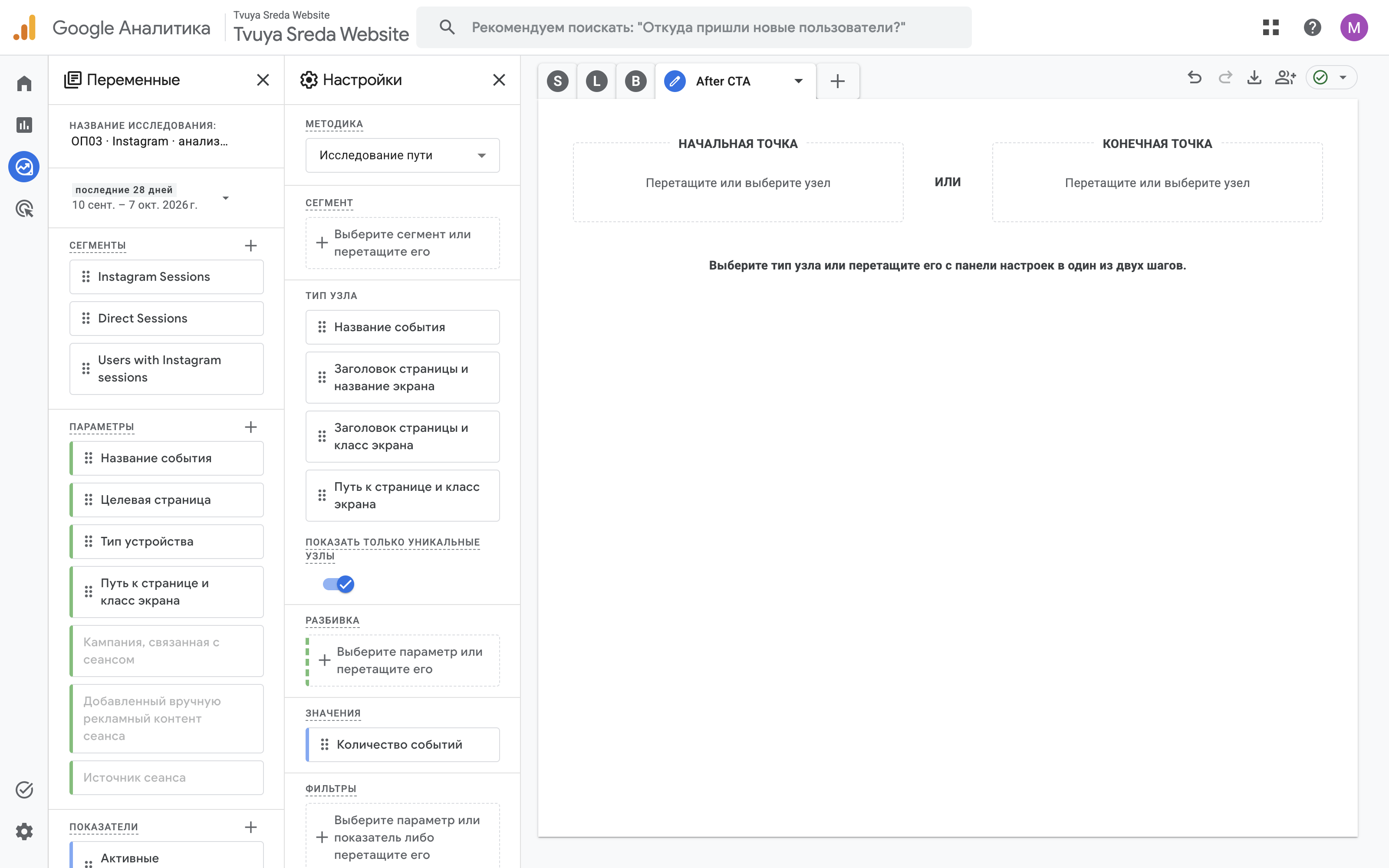Open the Методика technique dropdown
The width and height of the screenshot is (1389, 868).
click(402, 155)
